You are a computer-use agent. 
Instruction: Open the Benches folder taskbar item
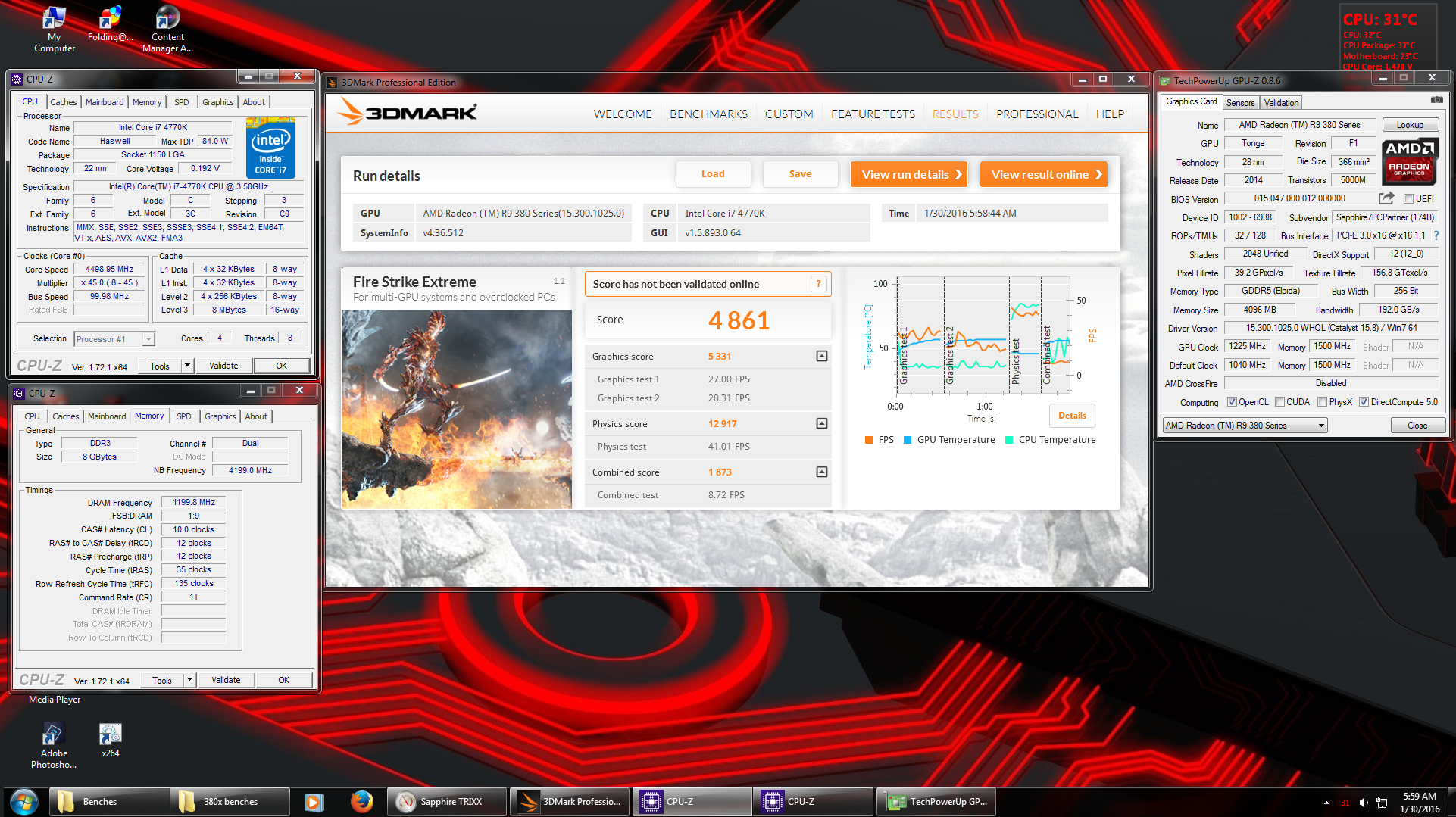110,801
